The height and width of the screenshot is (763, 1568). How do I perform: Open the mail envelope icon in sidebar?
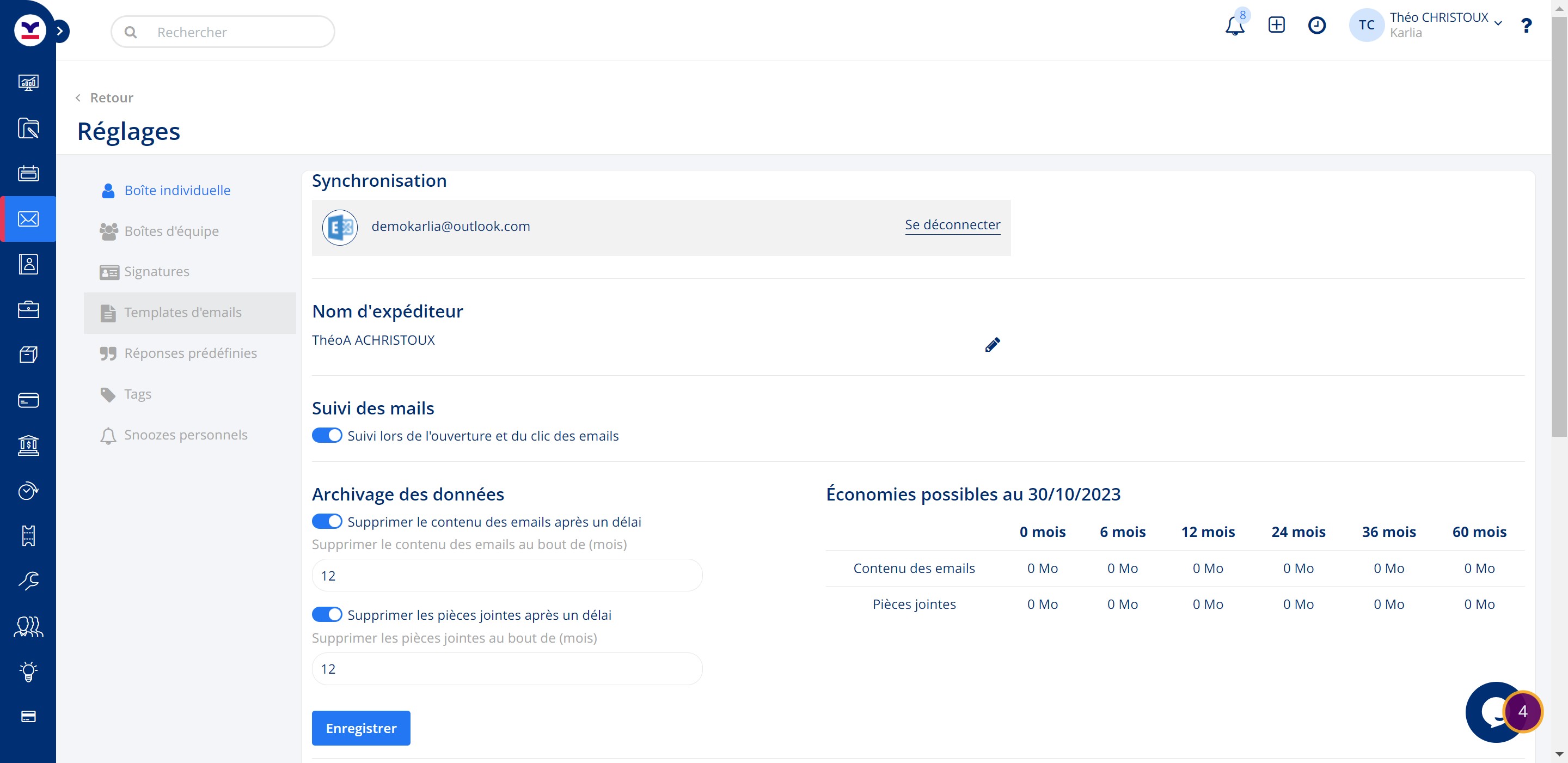[28, 218]
